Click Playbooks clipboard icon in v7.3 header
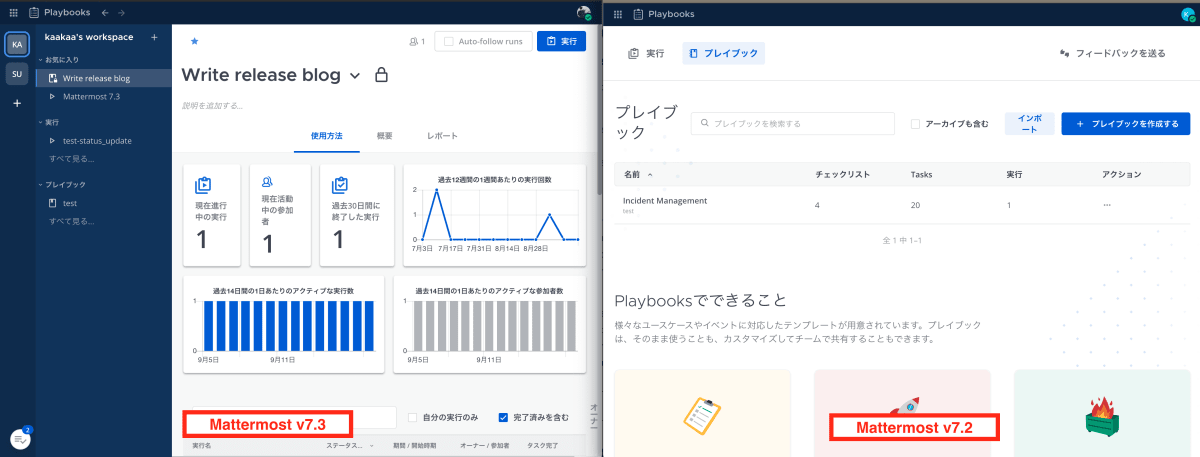Viewport: 1200px width, 457px height. tap(34, 12)
